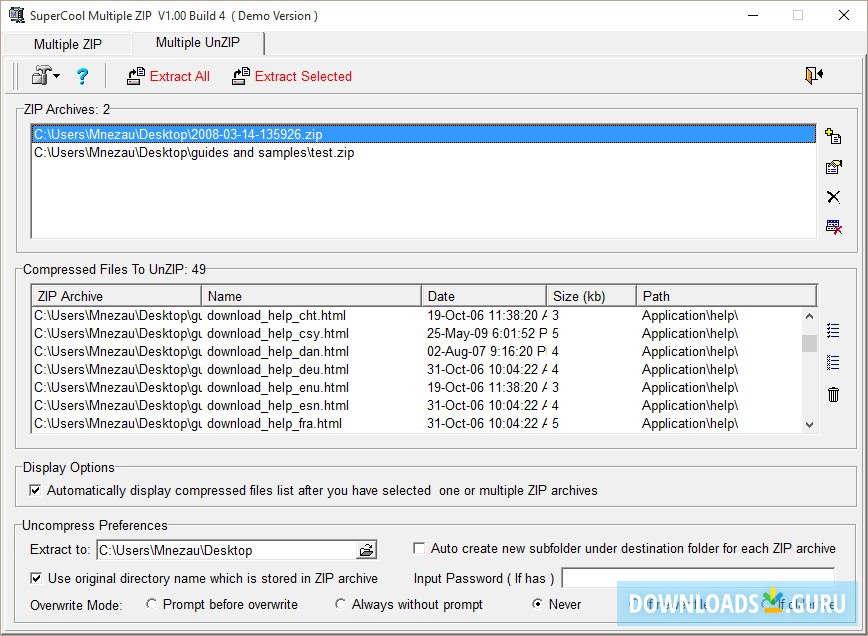Click the app icon in title bar
Image resolution: width=868 pixels, height=636 pixels.
pos(17,15)
